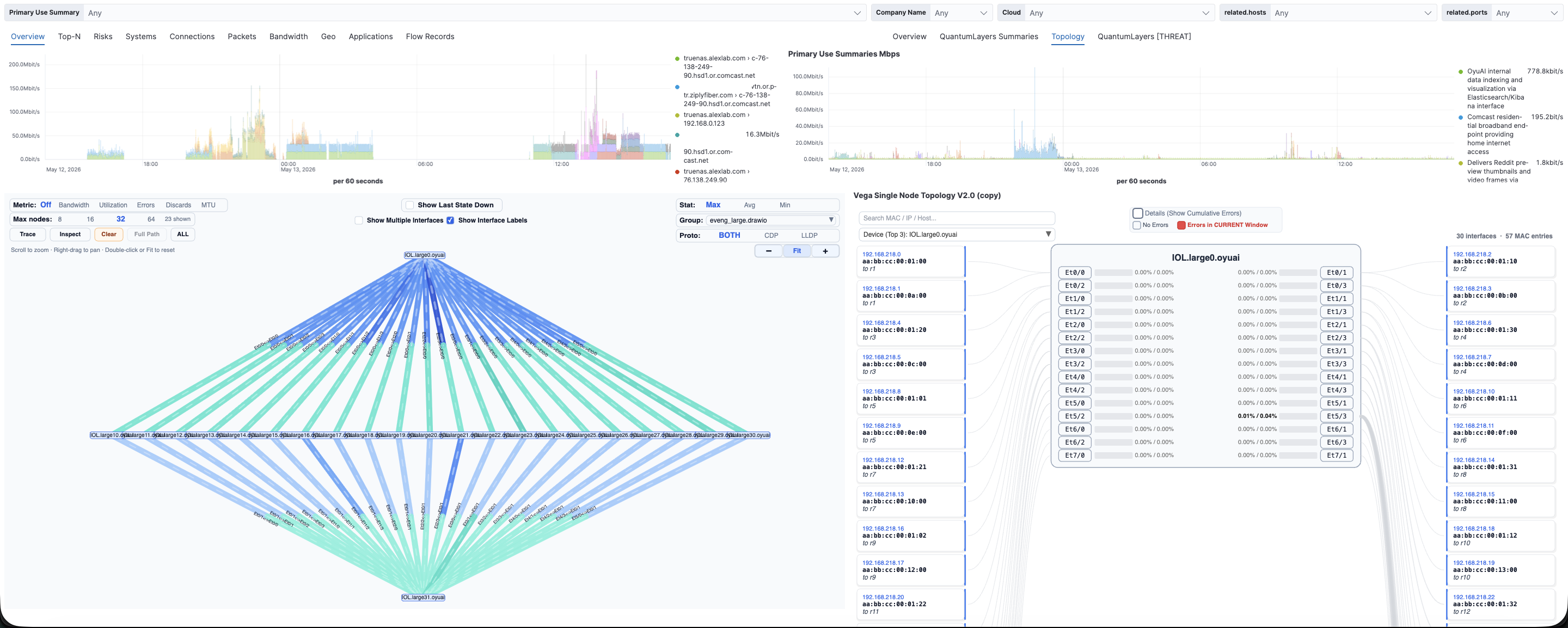Set Metric to Bandwidth
Image resolution: width=1568 pixels, height=628 pixels.
73,205
